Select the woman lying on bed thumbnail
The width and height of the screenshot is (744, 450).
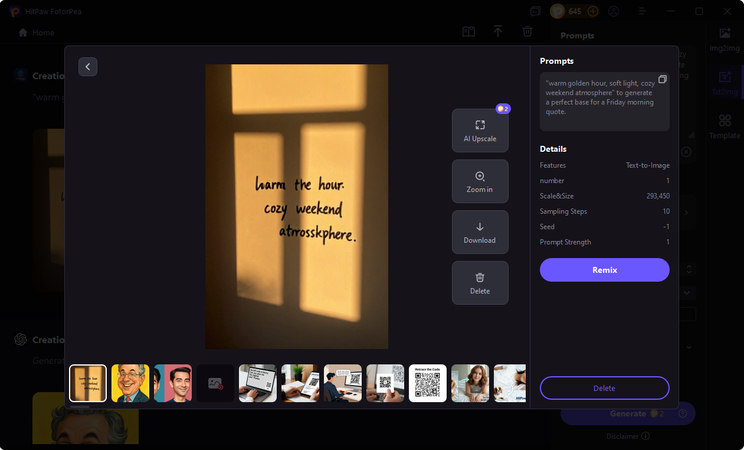tap(470, 383)
